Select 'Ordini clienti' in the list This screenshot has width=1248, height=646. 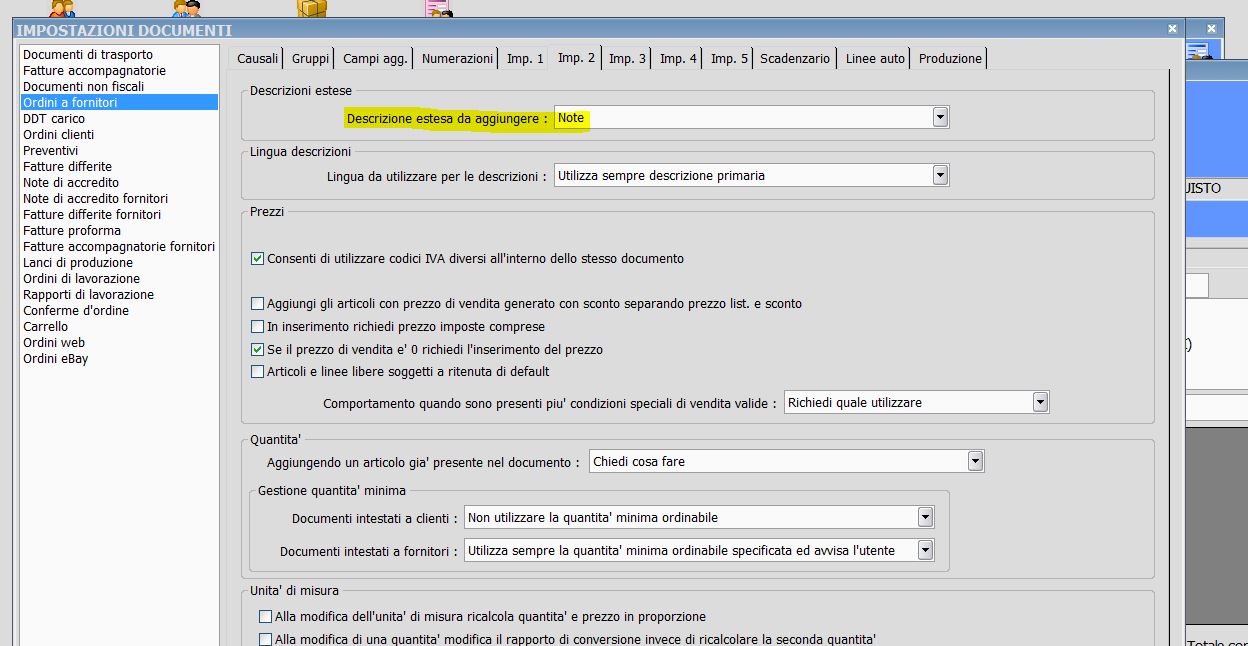(119, 135)
